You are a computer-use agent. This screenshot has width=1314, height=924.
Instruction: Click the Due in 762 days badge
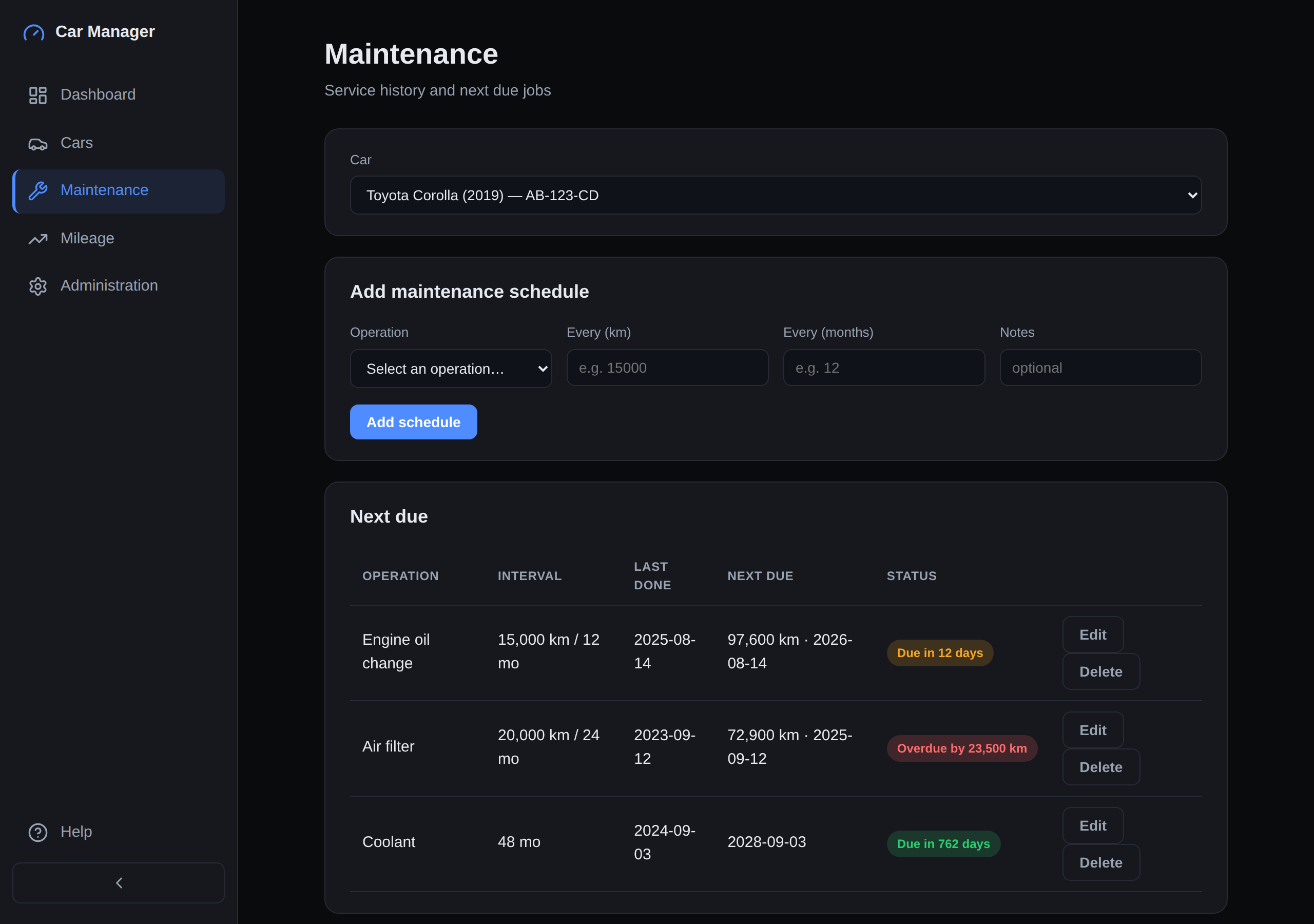943,844
